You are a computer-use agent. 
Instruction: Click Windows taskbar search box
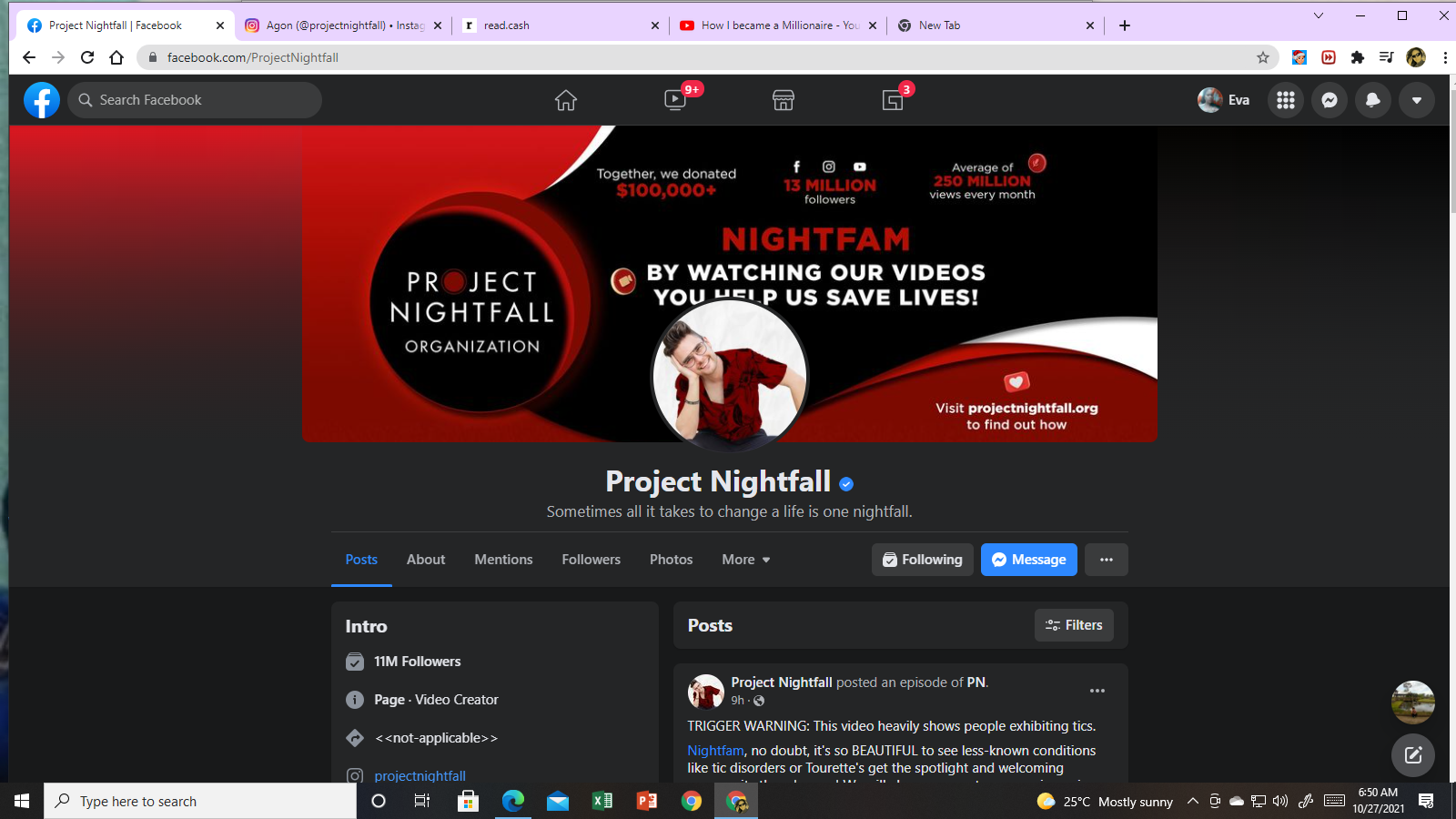click(x=200, y=801)
